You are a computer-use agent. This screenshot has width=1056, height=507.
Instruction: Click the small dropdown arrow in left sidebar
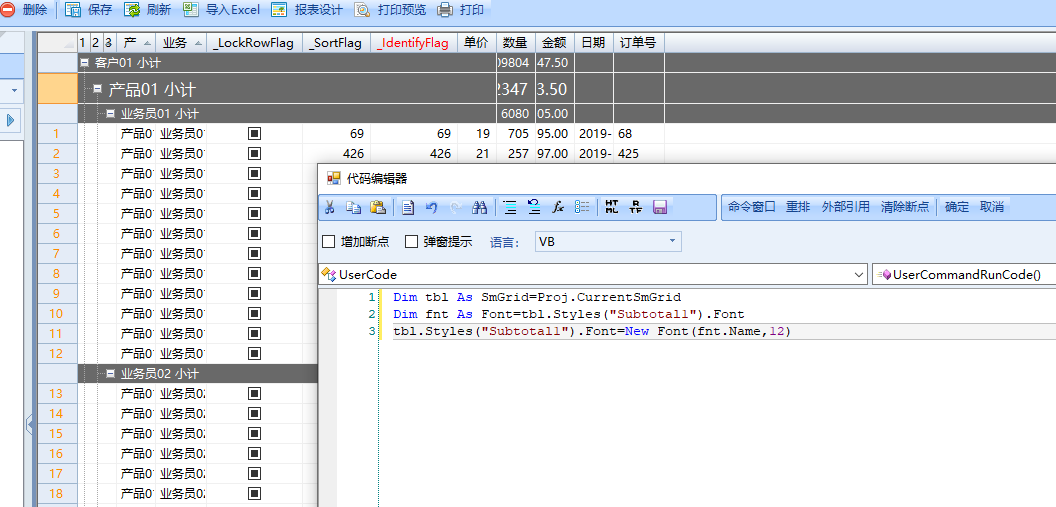14,90
